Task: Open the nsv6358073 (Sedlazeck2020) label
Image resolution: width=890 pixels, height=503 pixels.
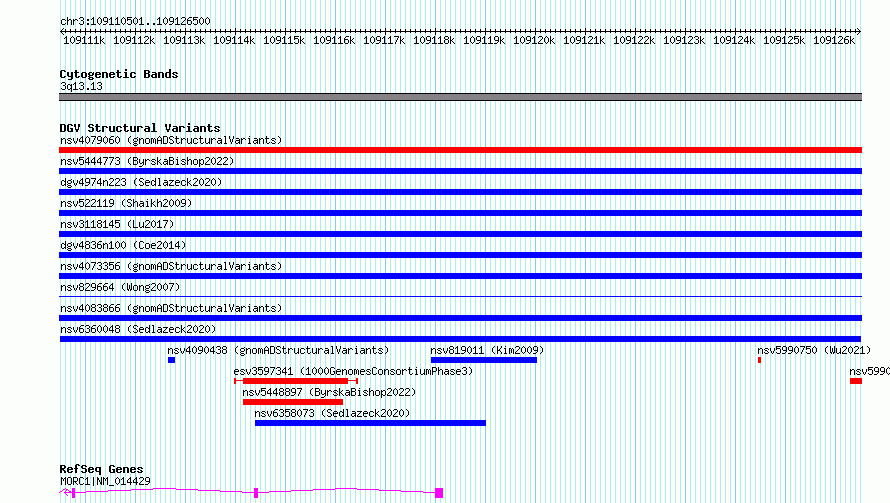Action: pyautogui.click(x=332, y=413)
